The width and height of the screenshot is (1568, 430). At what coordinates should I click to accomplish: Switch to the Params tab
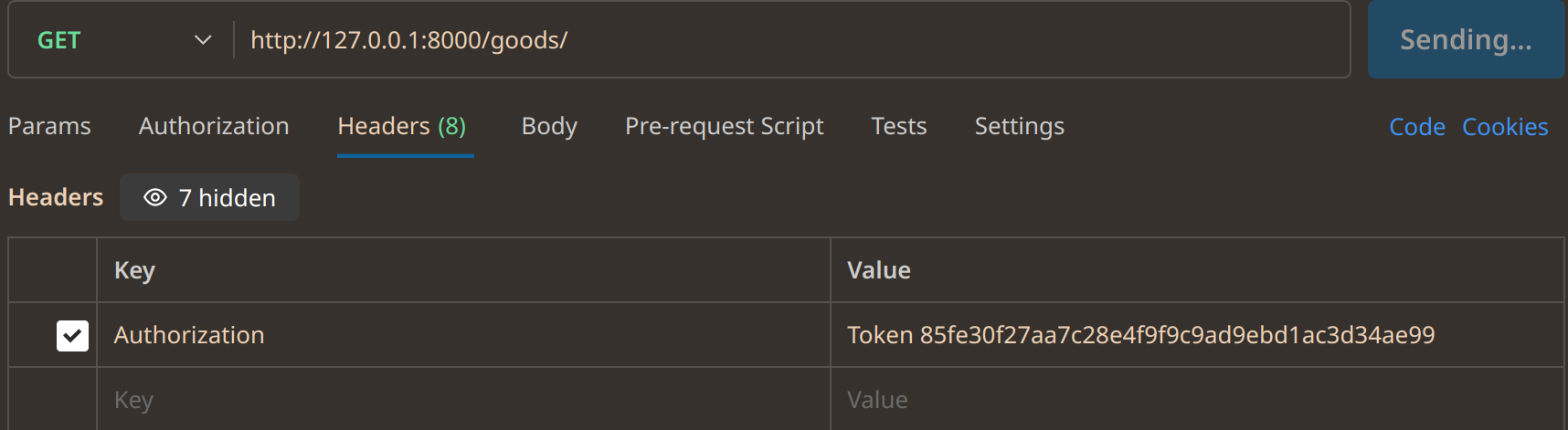pos(49,126)
